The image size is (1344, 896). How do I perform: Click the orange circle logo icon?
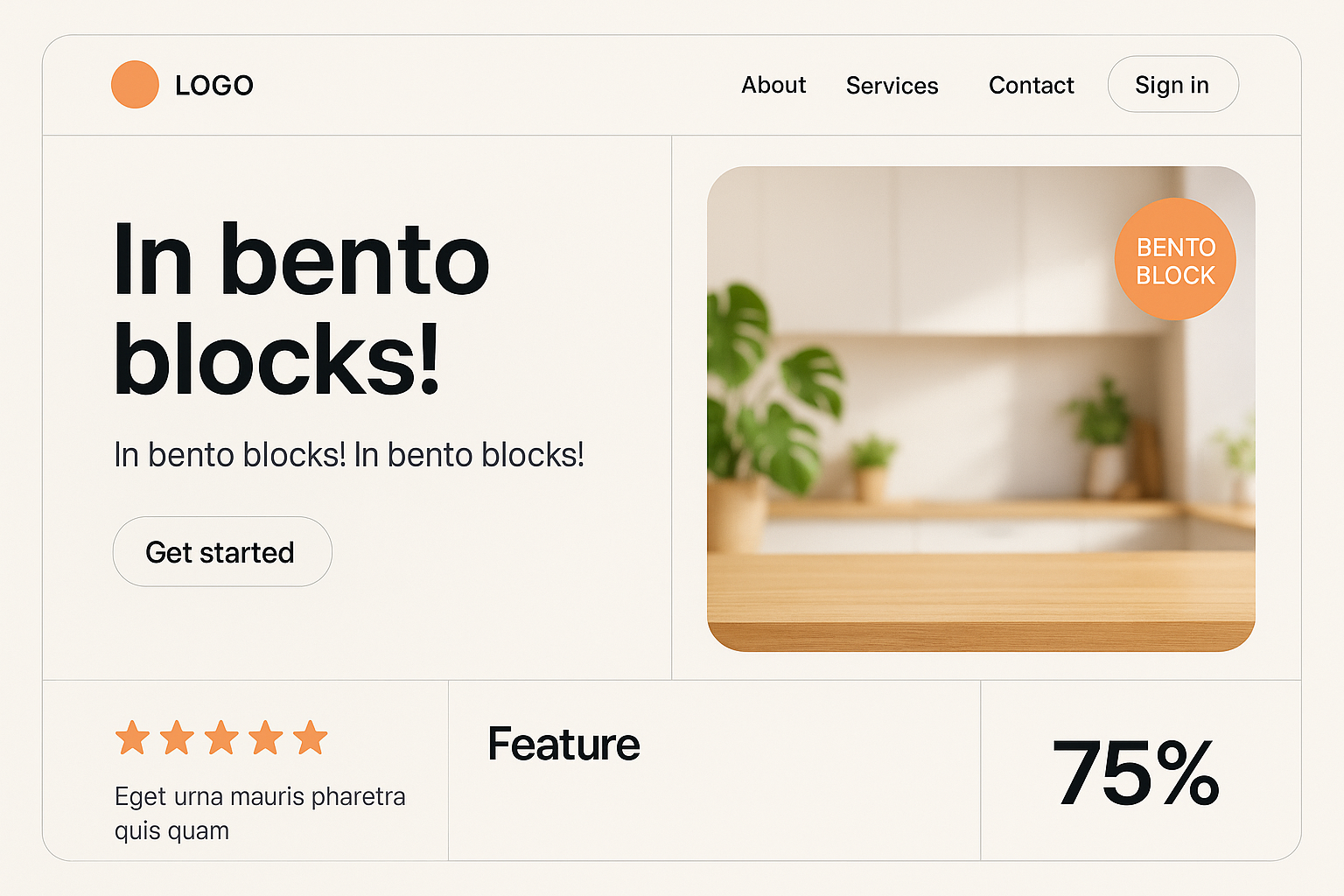coord(135,85)
